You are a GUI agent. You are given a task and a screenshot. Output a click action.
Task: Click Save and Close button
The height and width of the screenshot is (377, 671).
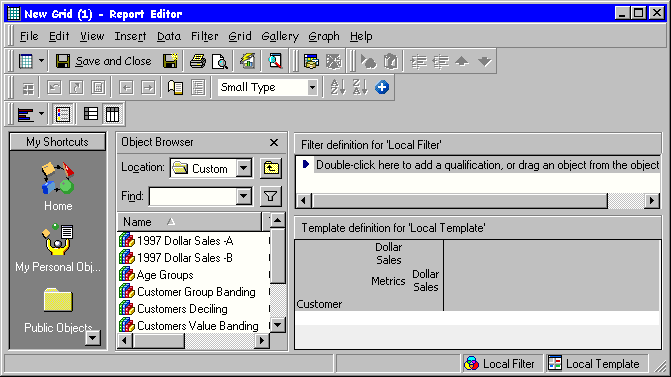(x=104, y=61)
